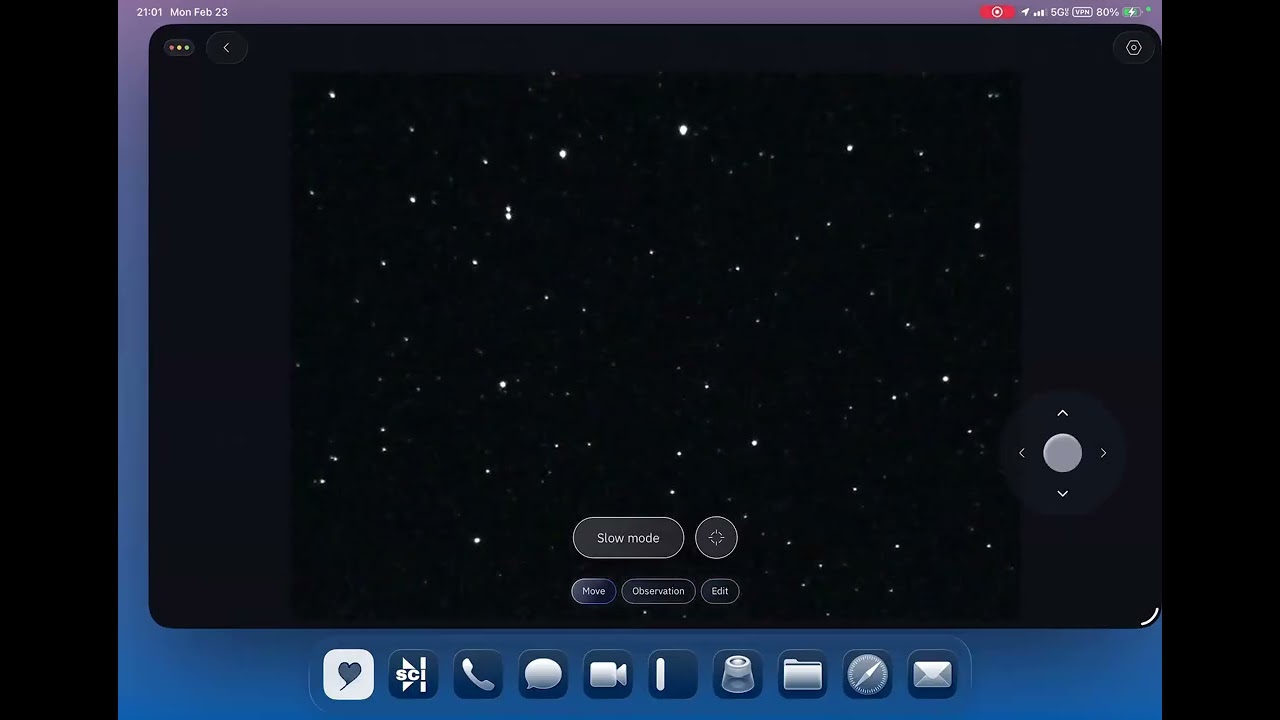
Task: Open the Files app in the dock
Action: point(802,674)
